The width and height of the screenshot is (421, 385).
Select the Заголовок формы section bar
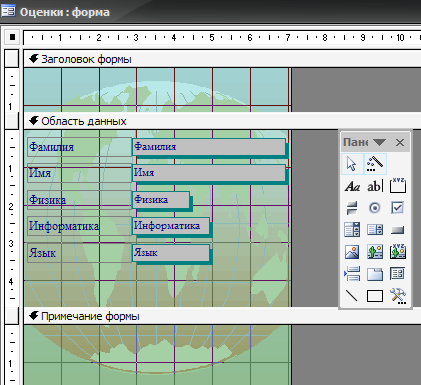[222, 59]
